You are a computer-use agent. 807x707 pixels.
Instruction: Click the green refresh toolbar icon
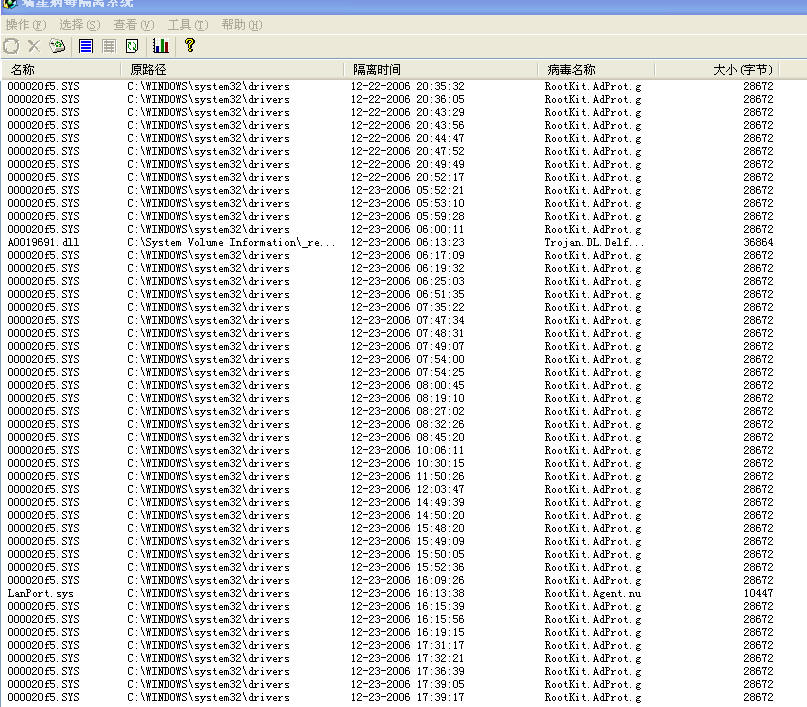pyautogui.click(x=132, y=46)
